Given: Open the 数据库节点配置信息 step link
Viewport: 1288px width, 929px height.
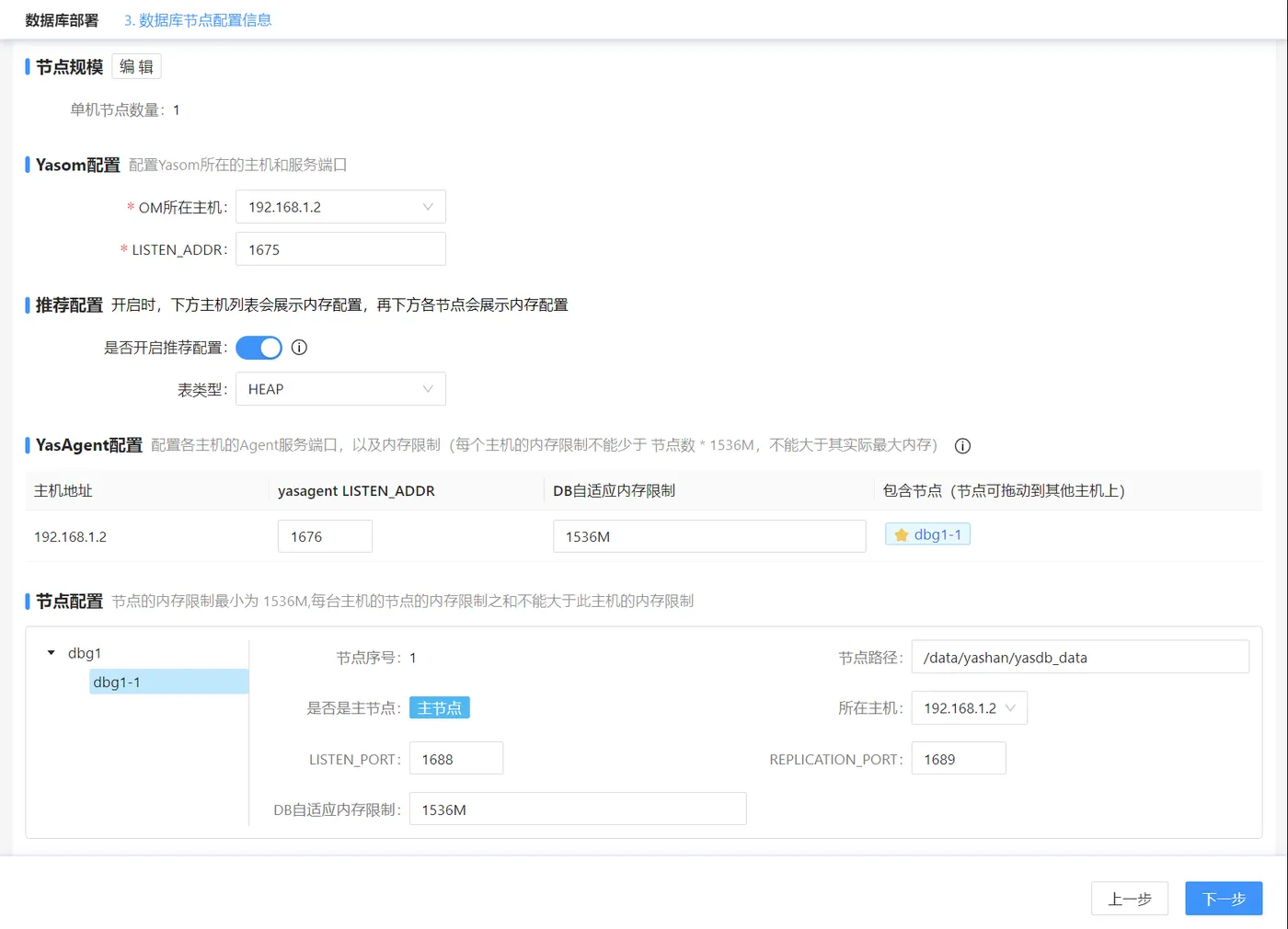Looking at the screenshot, I should click(196, 18).
